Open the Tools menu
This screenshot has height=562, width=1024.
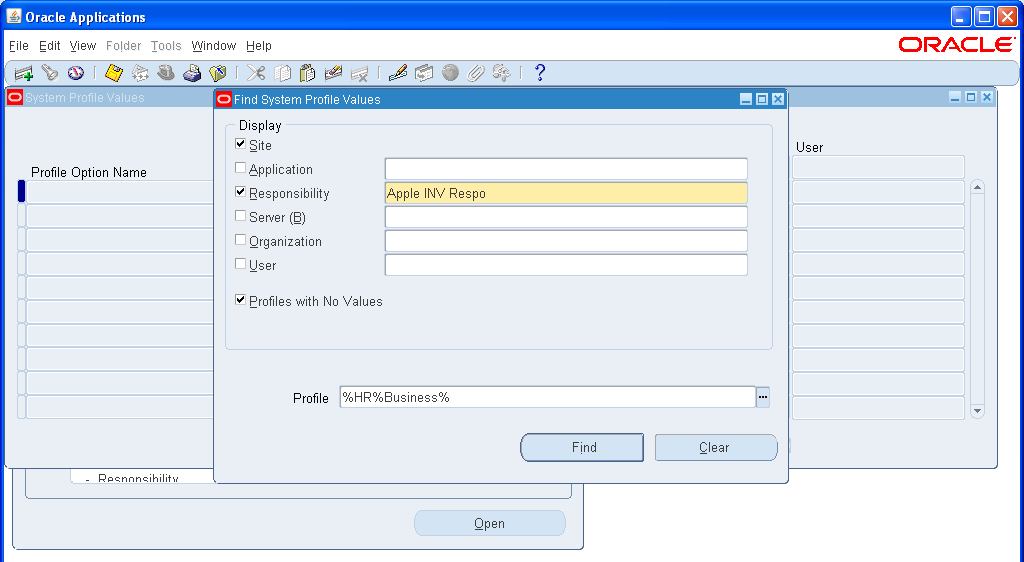click(x=166, y=46)
